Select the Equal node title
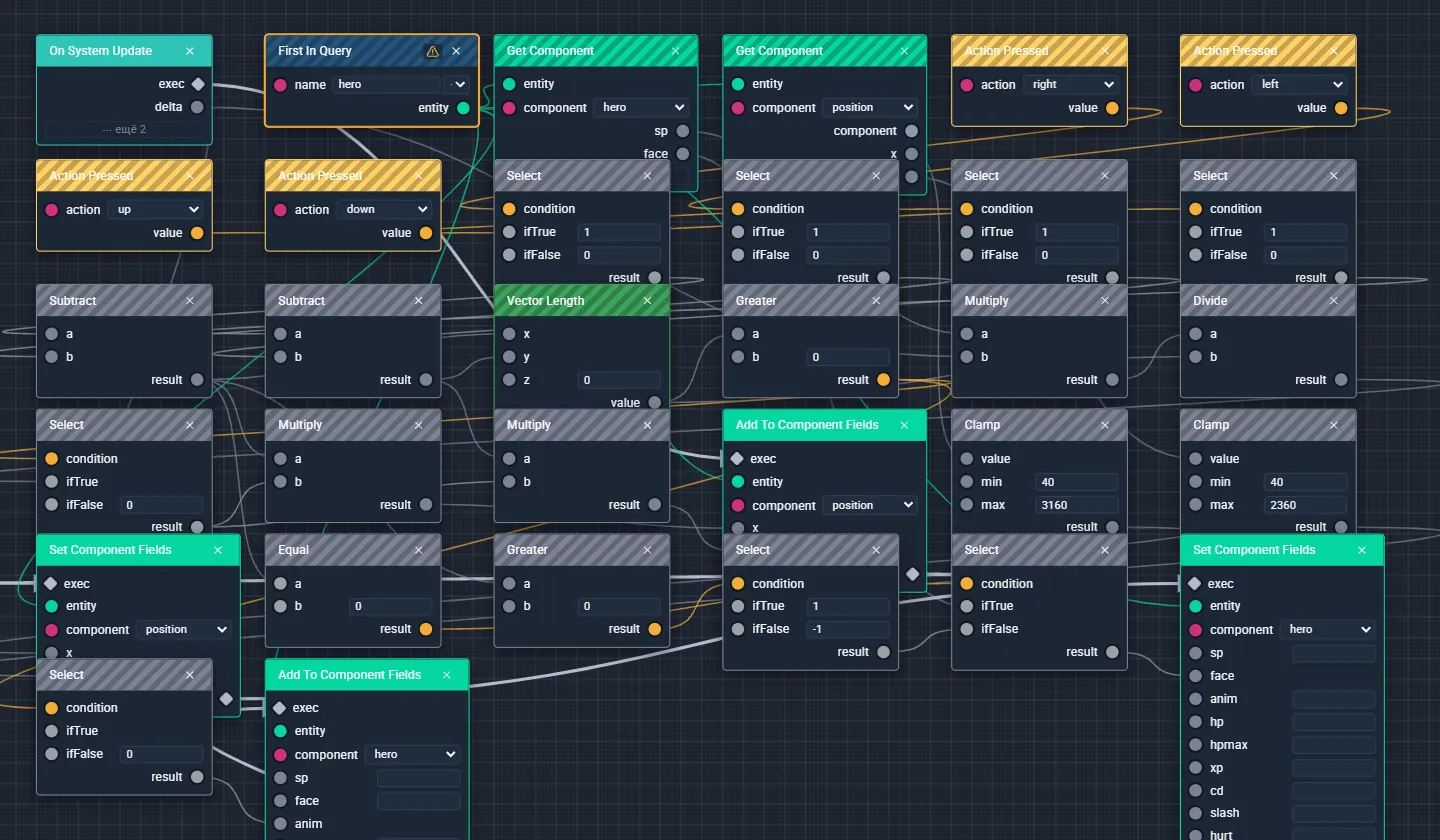 (x=294, y=550)
